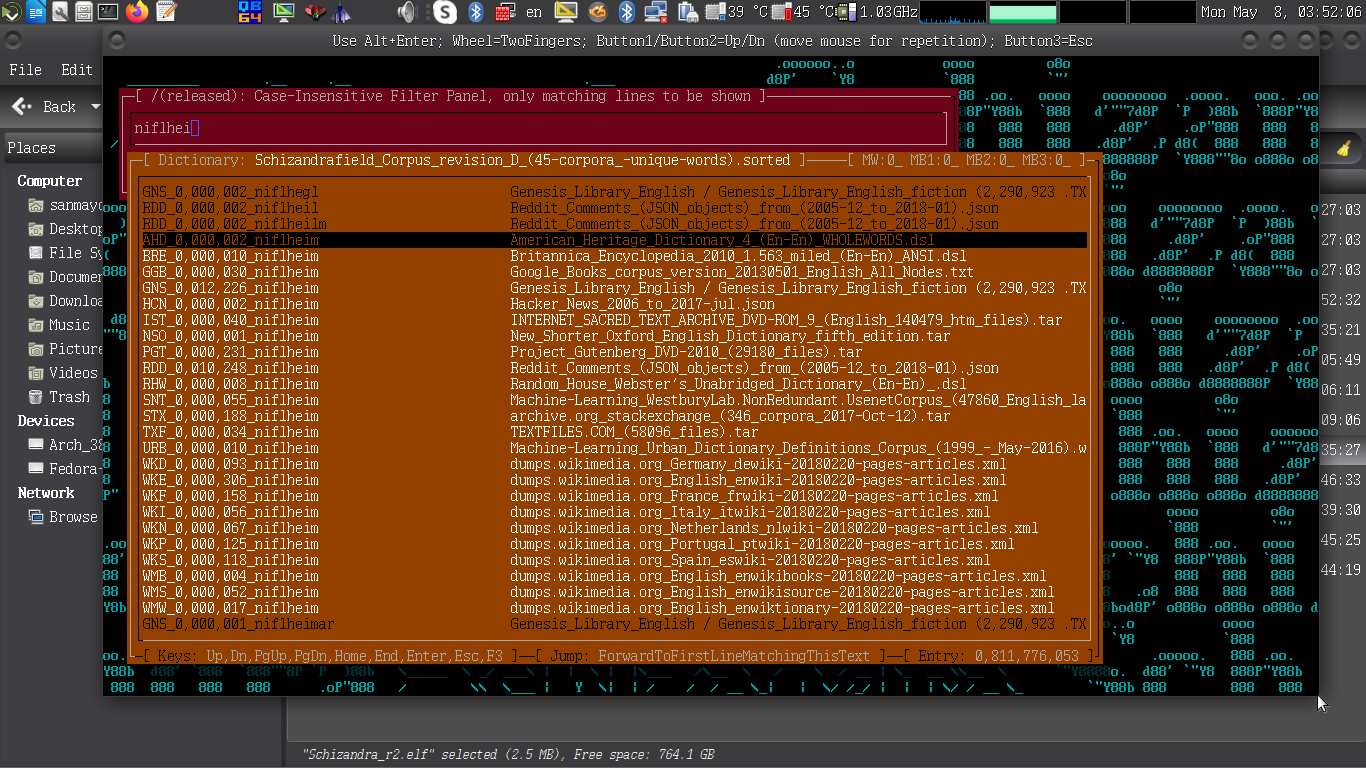Click the 'en' keyboard layout indicator
The height and width of the screenshot is (768, 1366).
click(534, 12)
